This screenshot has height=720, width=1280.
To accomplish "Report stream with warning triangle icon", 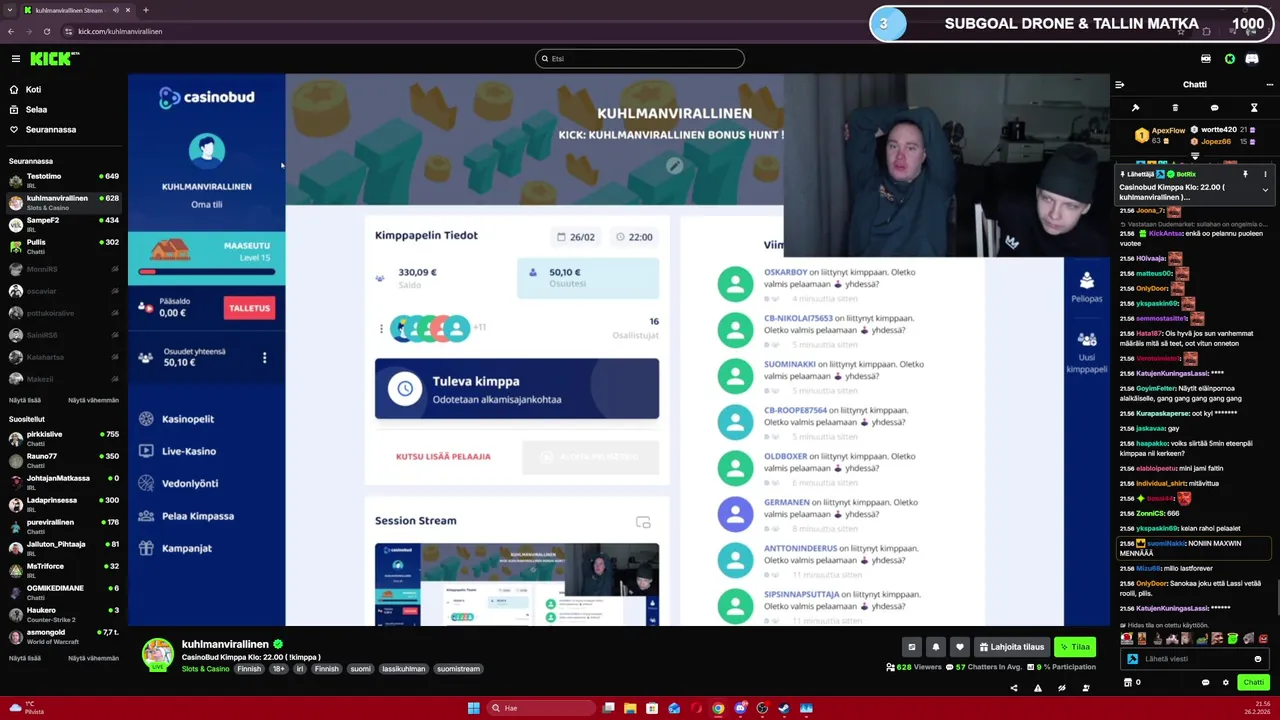I will (1038, 688).
